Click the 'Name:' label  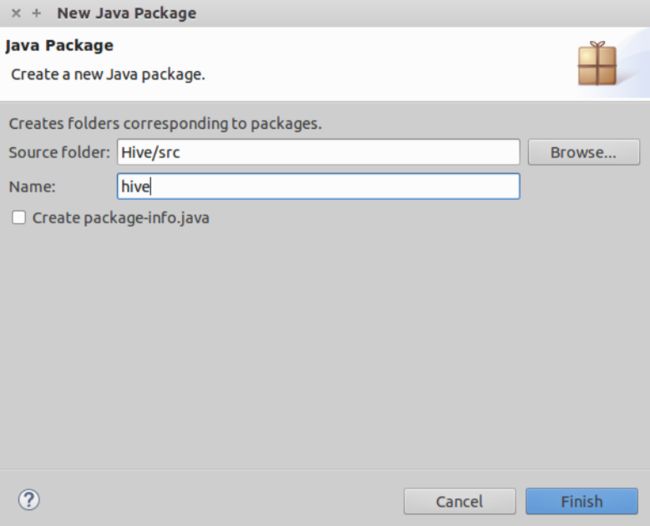point(32,187)
